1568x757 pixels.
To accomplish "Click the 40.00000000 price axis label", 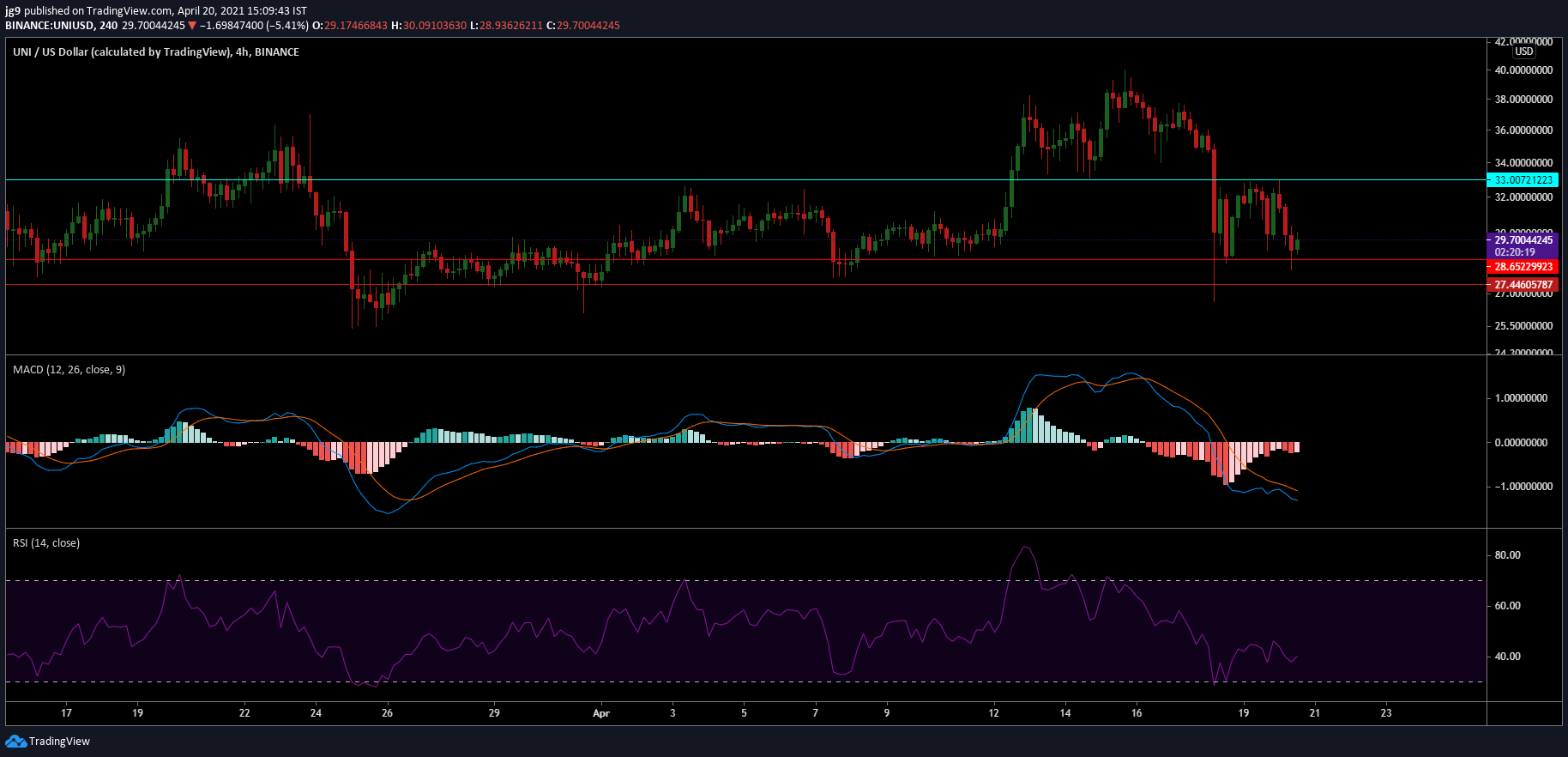I will pos(1523,70).
